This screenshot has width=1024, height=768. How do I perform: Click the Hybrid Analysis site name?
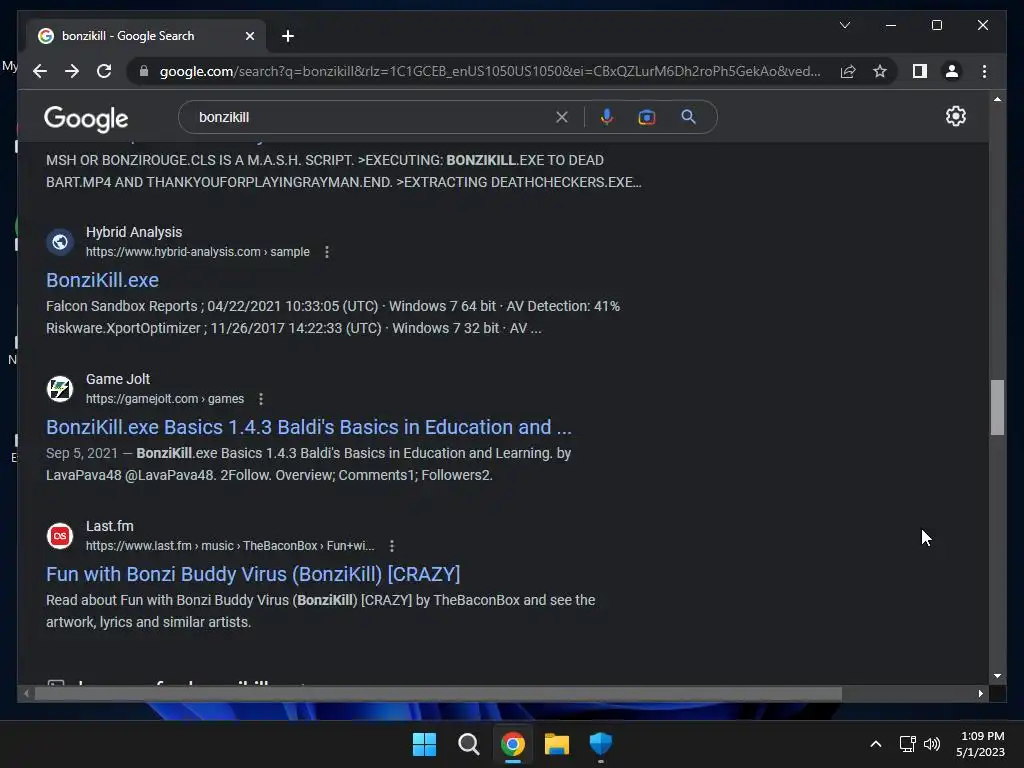point(134,232)
